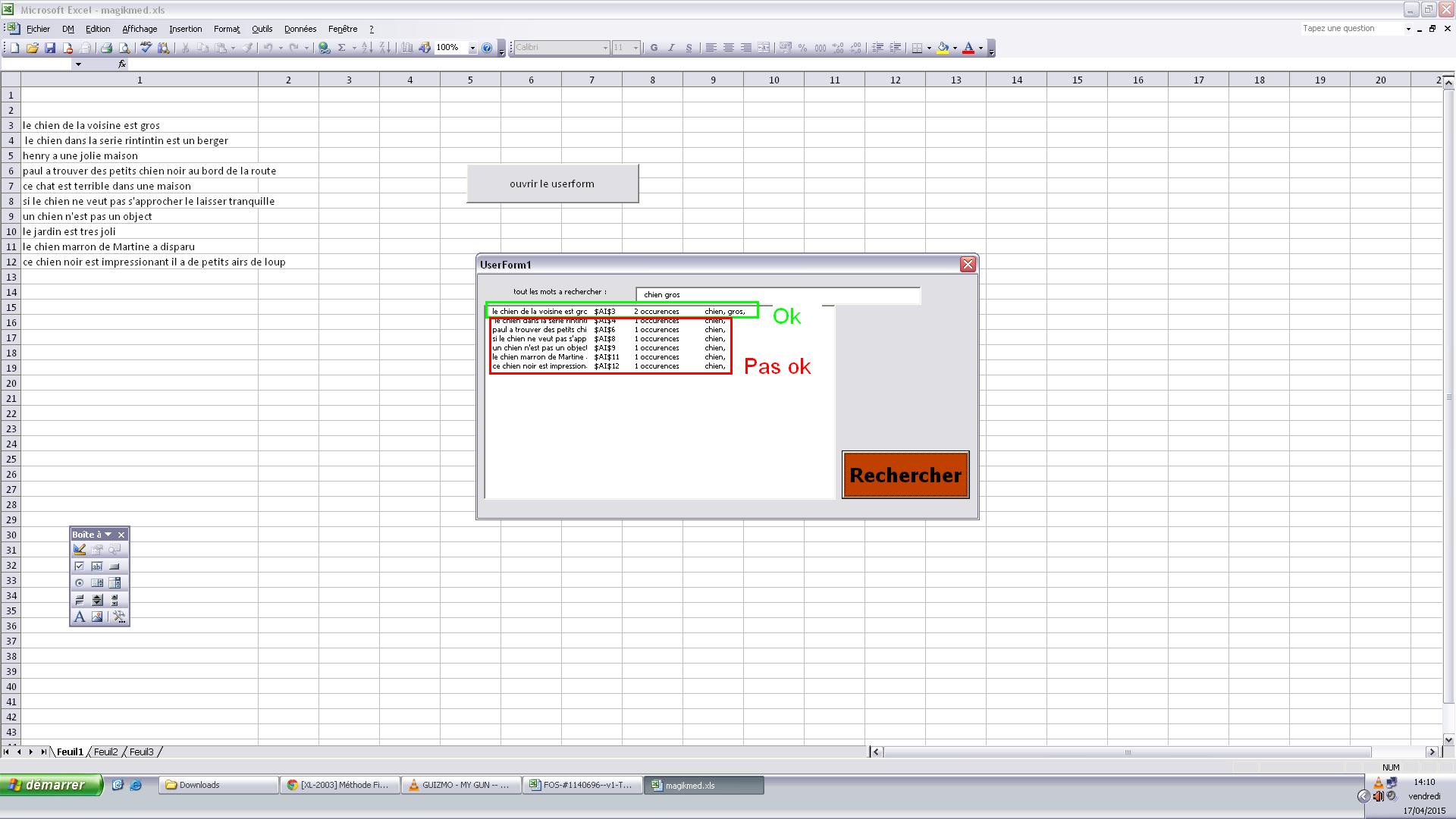Select Command Button control in toolbox

(115, 566)
